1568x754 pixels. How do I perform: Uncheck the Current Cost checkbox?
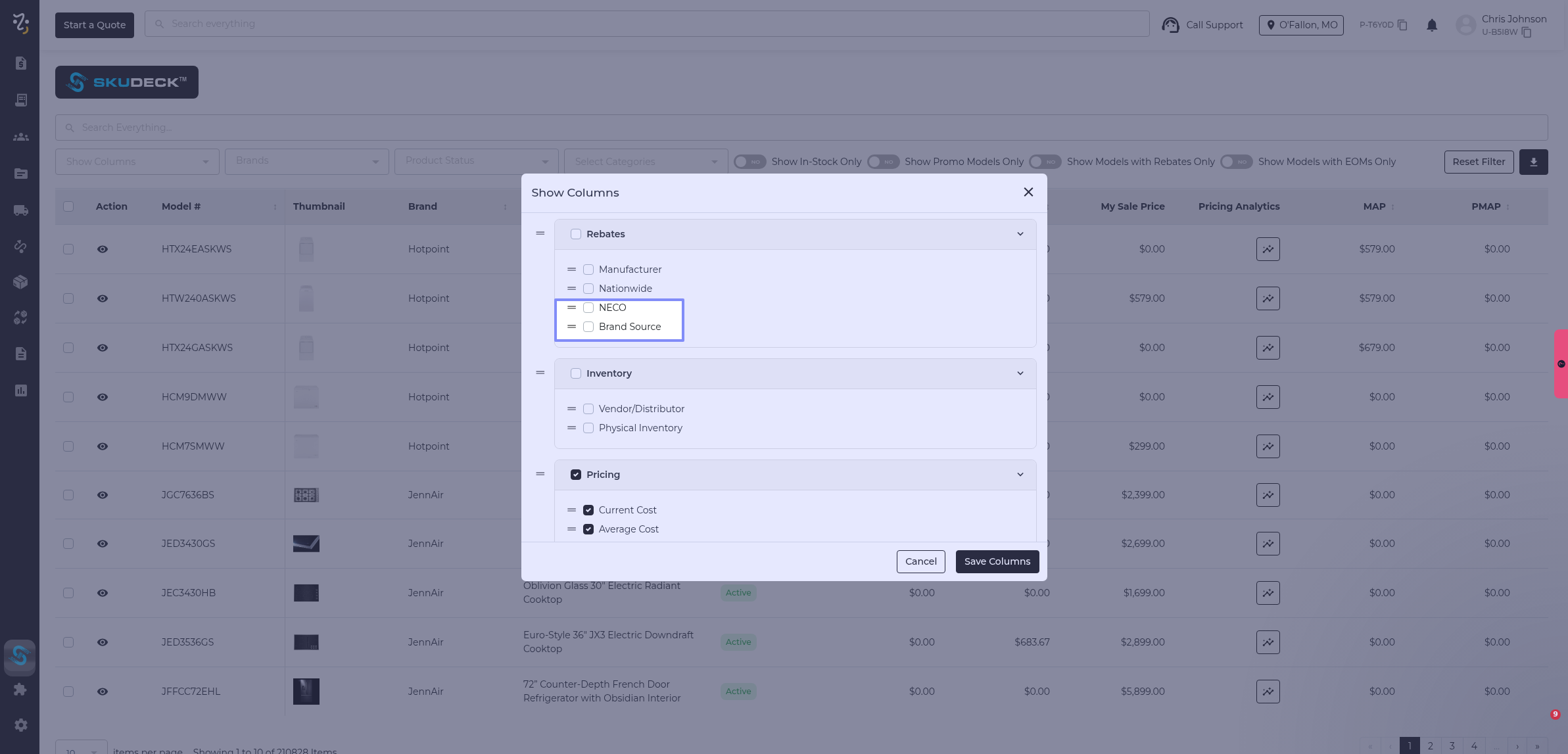[x=588, y=510]
